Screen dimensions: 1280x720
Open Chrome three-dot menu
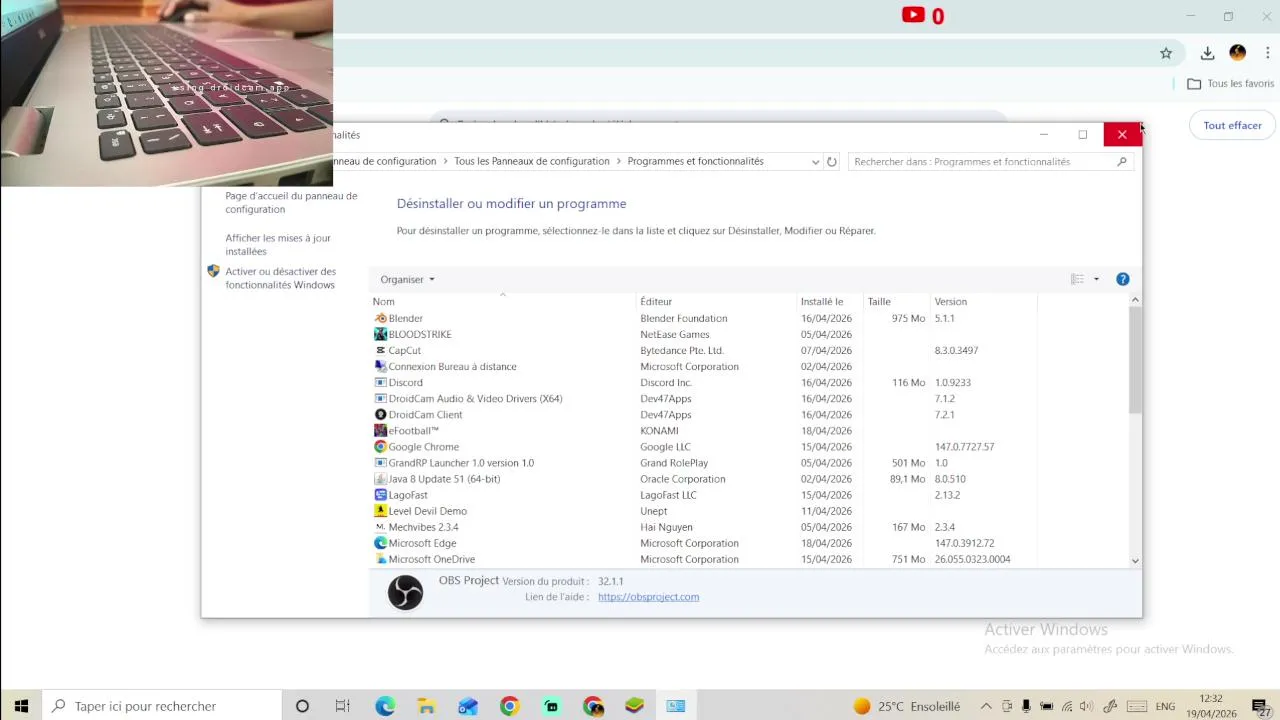click(x=1267, y=53)
